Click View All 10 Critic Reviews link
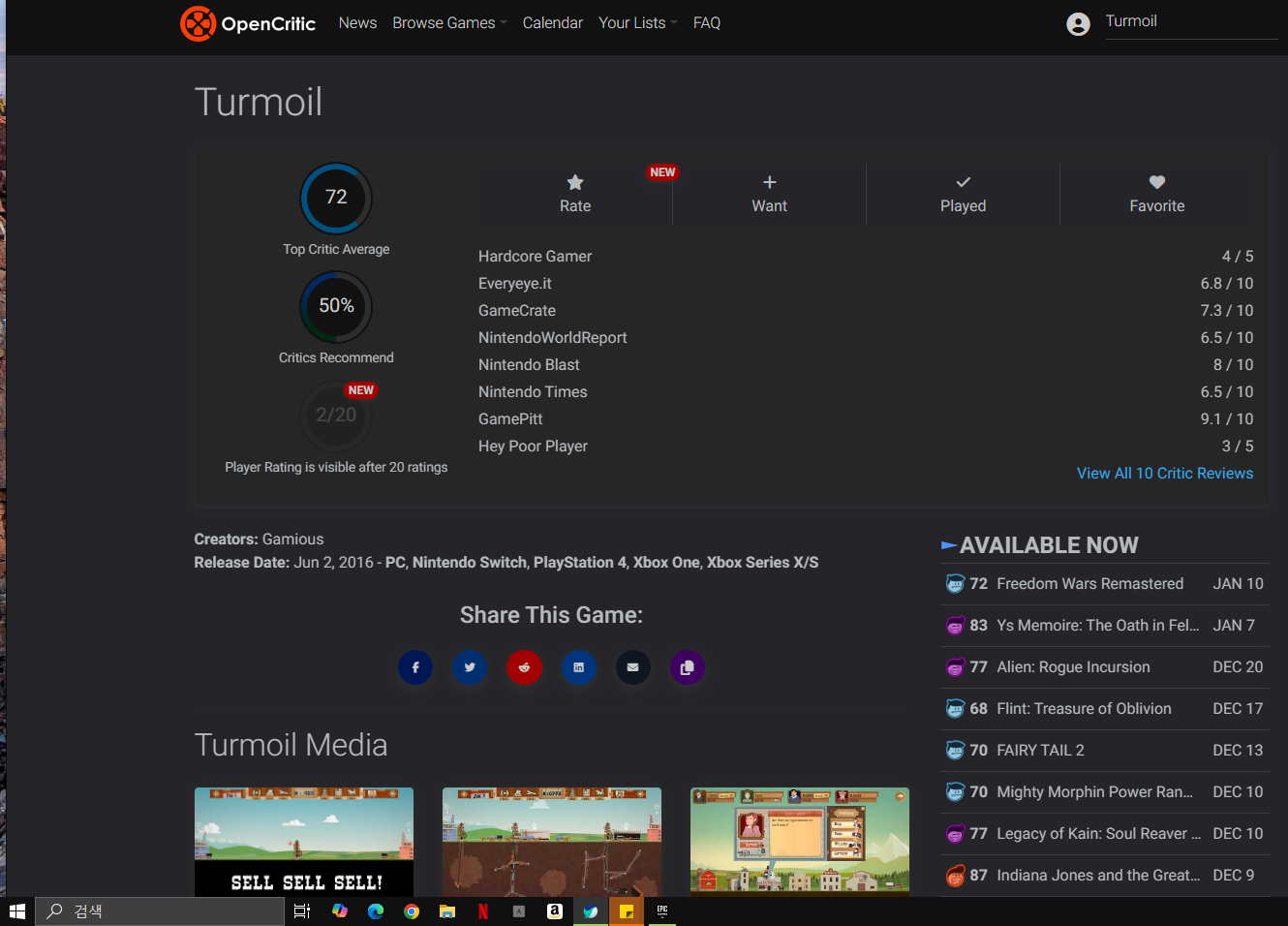This screenshot has height=926, width=1288. [x=1165, y=474]
